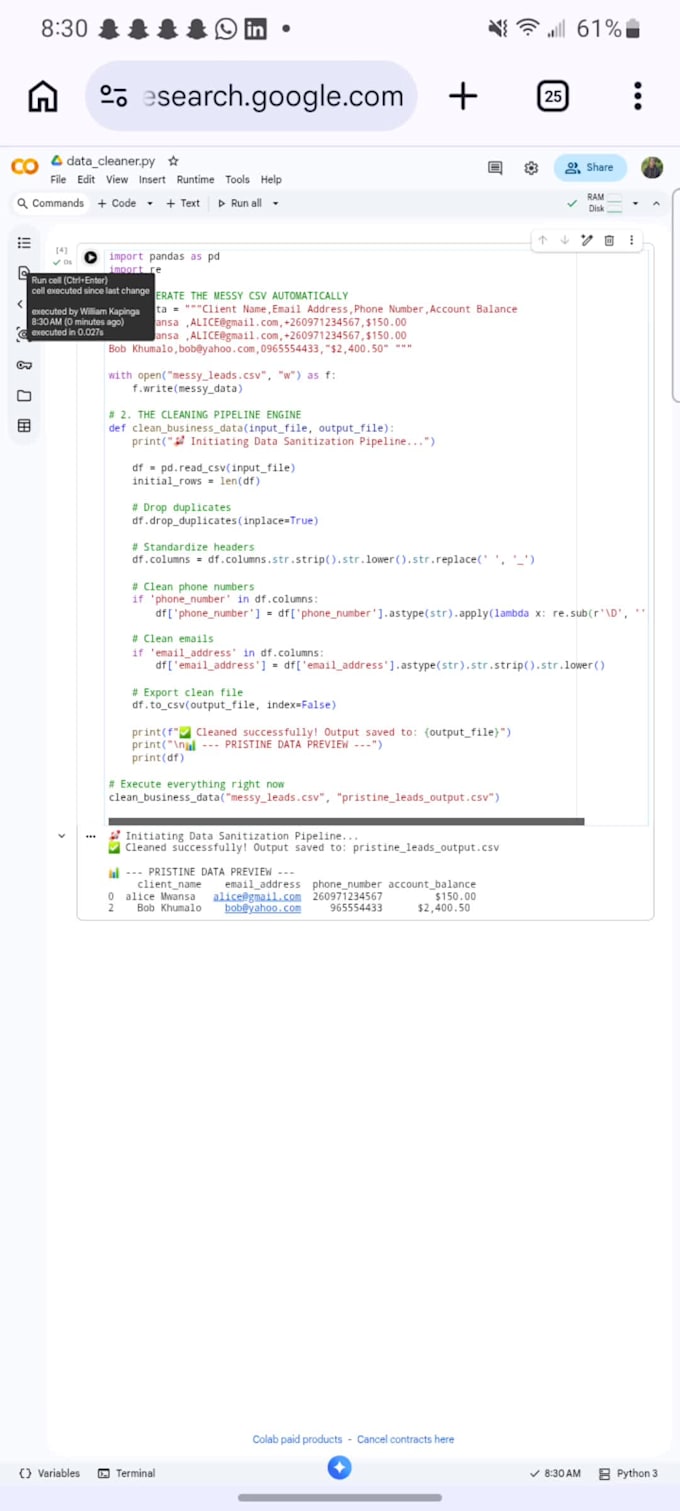Open the cell's more options menu
680x1511 pixels.
[x=631, y=240]
